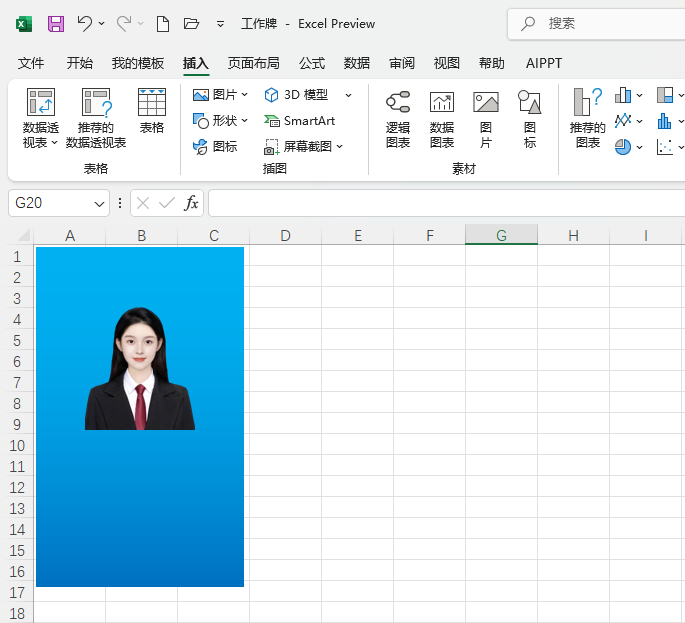Switch to the 开始 tab

[x=80, y=63]
